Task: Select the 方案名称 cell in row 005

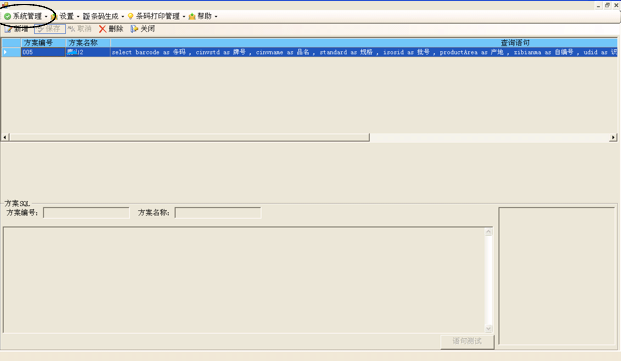Action: [x=88, y=52]
